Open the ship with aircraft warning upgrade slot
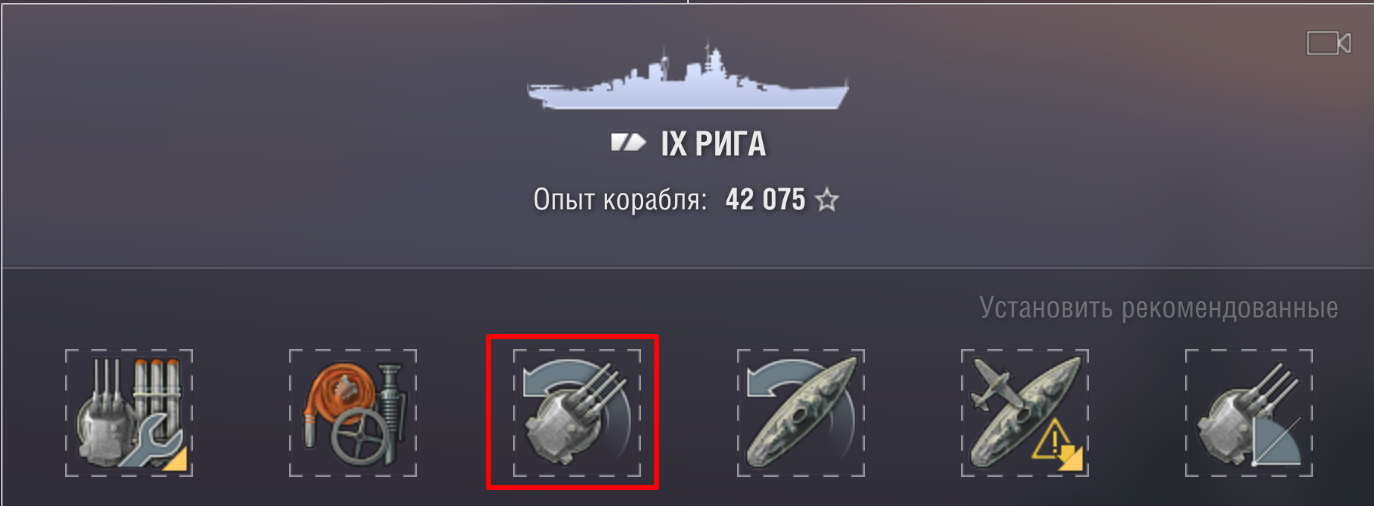The width and height of the screenshot is (1374, 506). click(1025, 413)
